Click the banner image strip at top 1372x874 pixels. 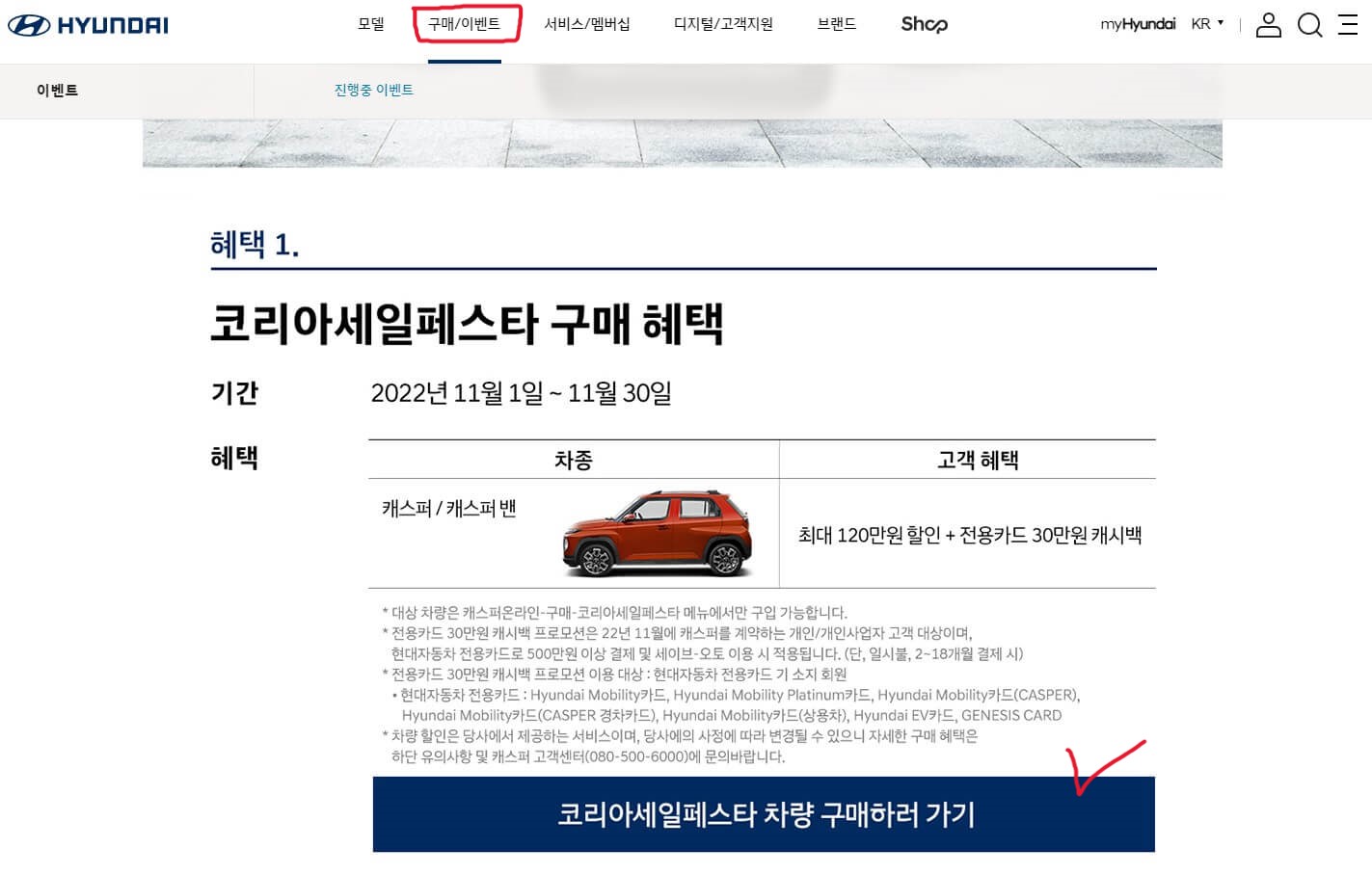683,143
